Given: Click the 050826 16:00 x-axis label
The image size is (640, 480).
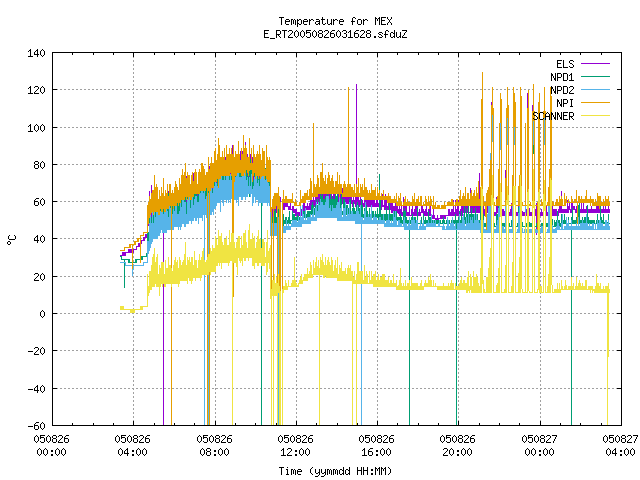Looking at the screenshot, I should [x=377, y=446].
